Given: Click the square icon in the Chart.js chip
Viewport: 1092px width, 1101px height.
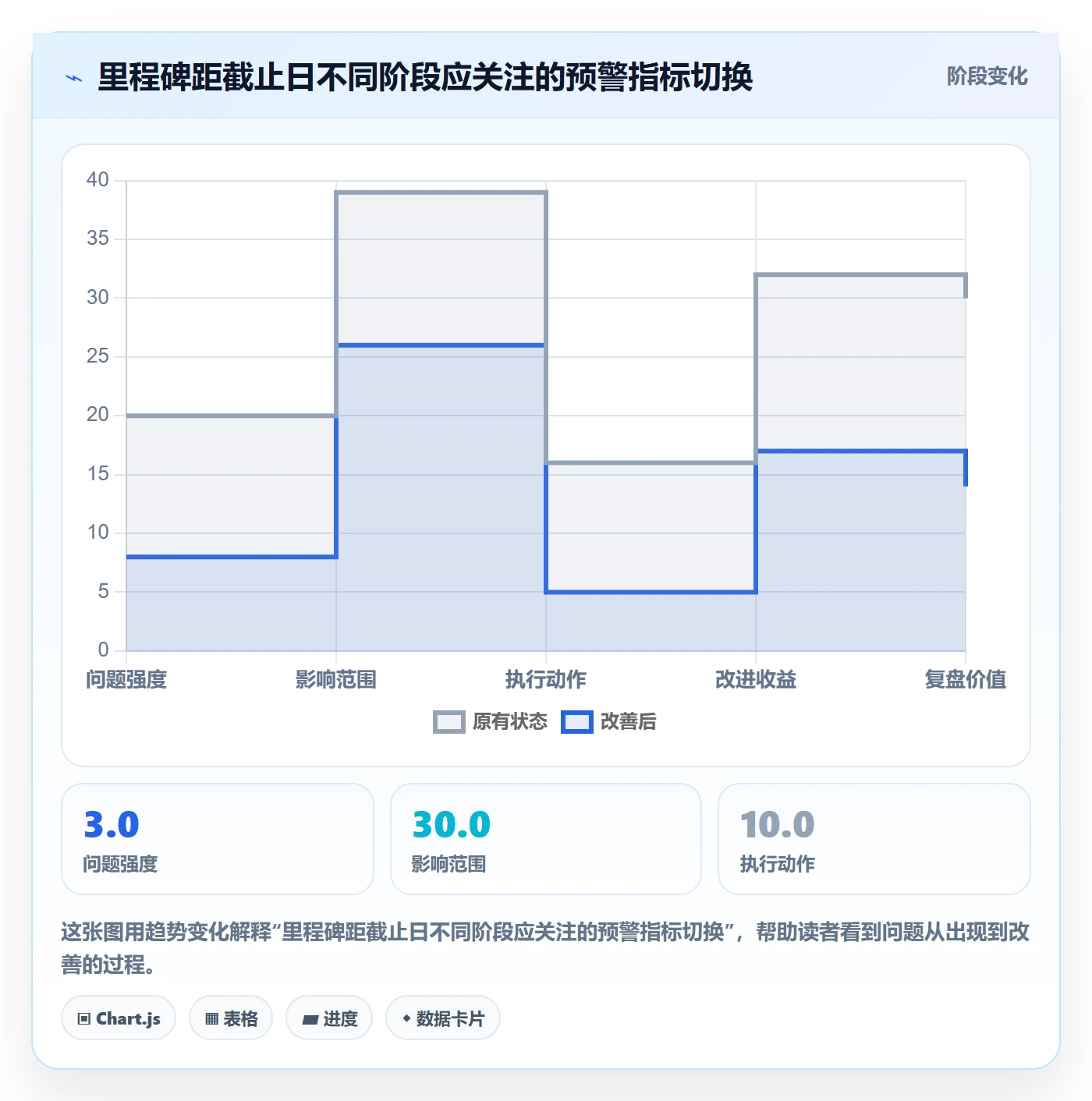Looking at the screenshot, I should coord(84,1019).
